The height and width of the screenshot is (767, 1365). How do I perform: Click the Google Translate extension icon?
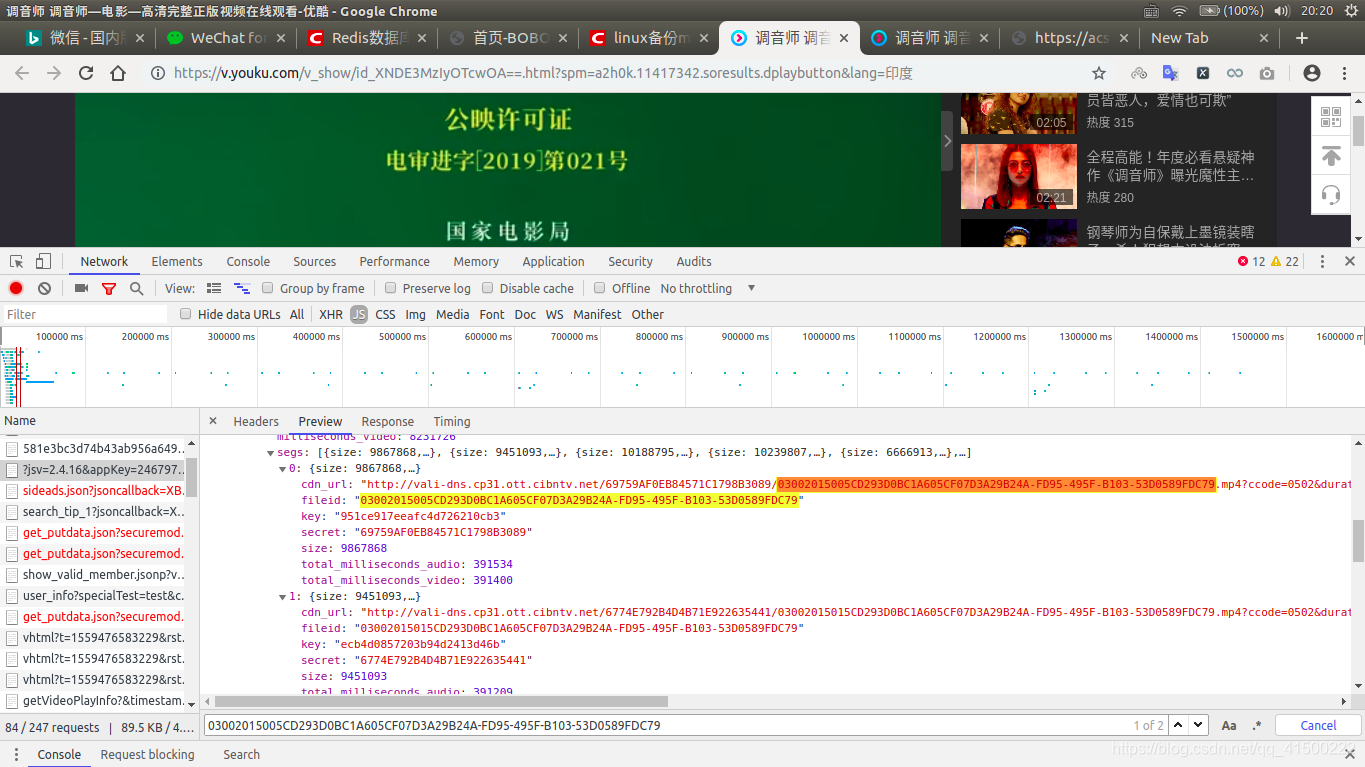click(1170, 73)
